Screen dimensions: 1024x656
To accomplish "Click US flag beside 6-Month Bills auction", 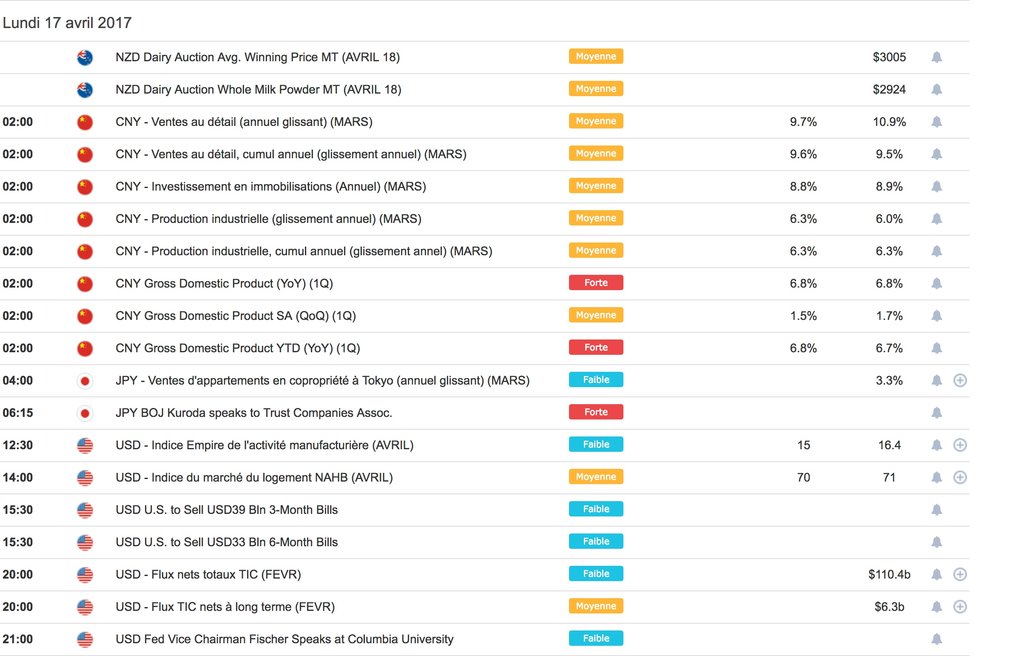I will pyautogui.click(x=85, y=542).
